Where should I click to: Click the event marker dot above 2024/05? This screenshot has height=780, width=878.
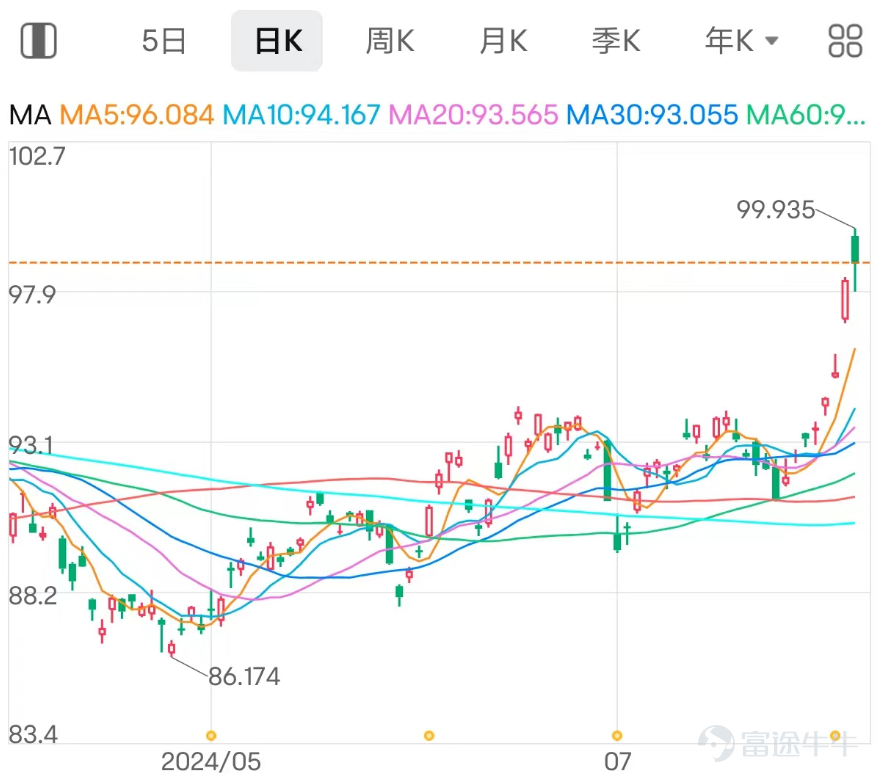click(211, 735)
